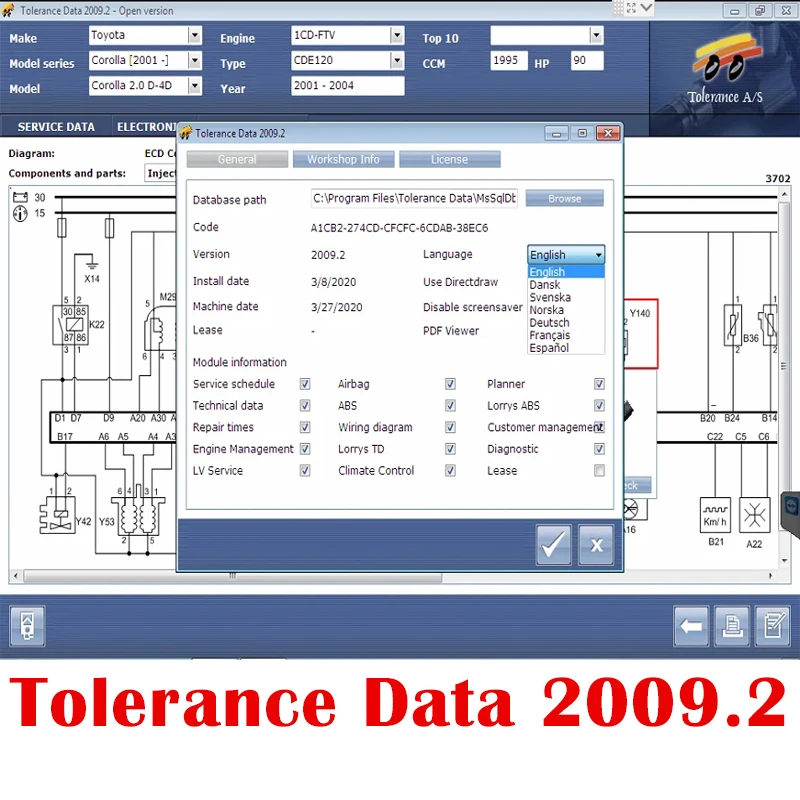Toggle the Airbag module checkbox
800x800 pixels.
(x=450, y=384)
